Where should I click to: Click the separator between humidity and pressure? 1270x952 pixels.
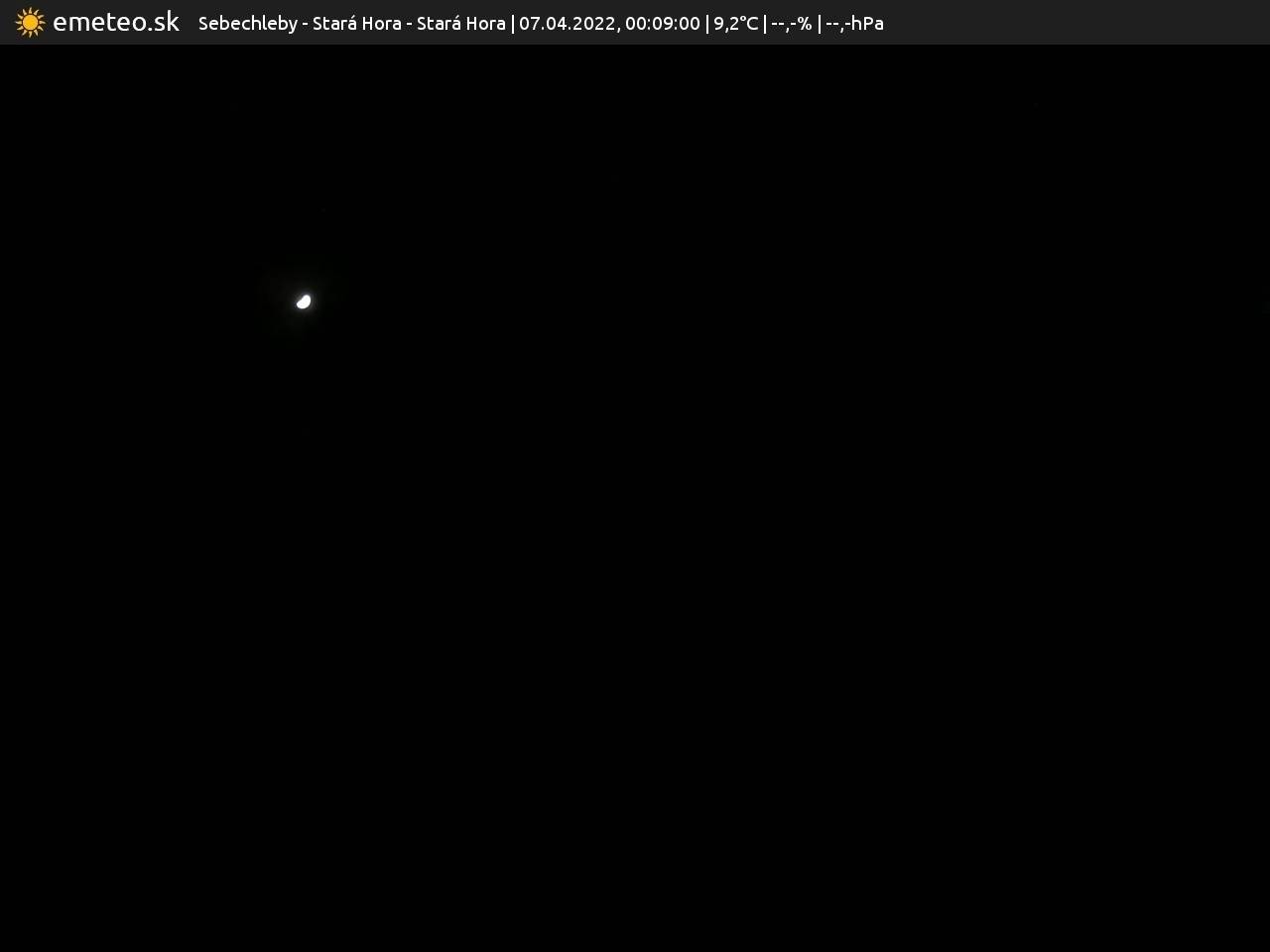point(820,23)
